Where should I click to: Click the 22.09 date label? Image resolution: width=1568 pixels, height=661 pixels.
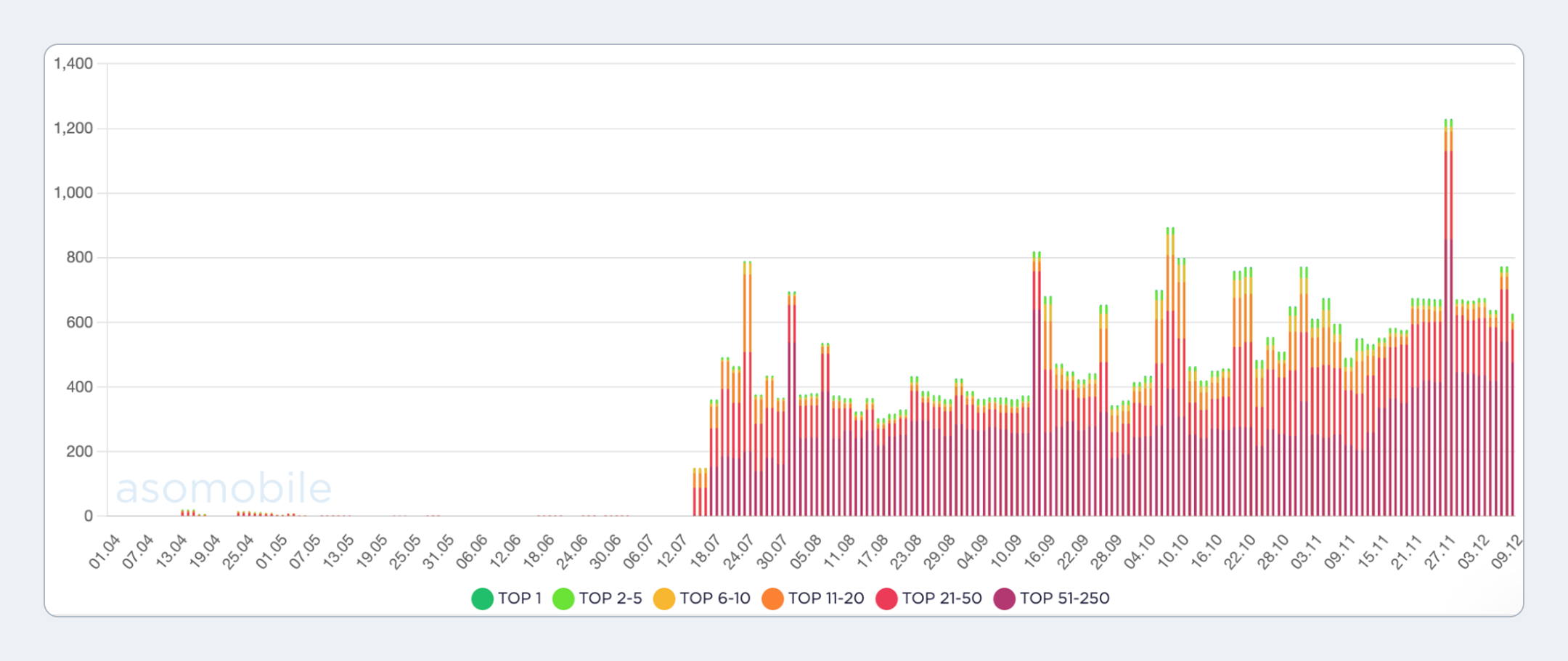pyautogui.click(x=1073, y=552)
